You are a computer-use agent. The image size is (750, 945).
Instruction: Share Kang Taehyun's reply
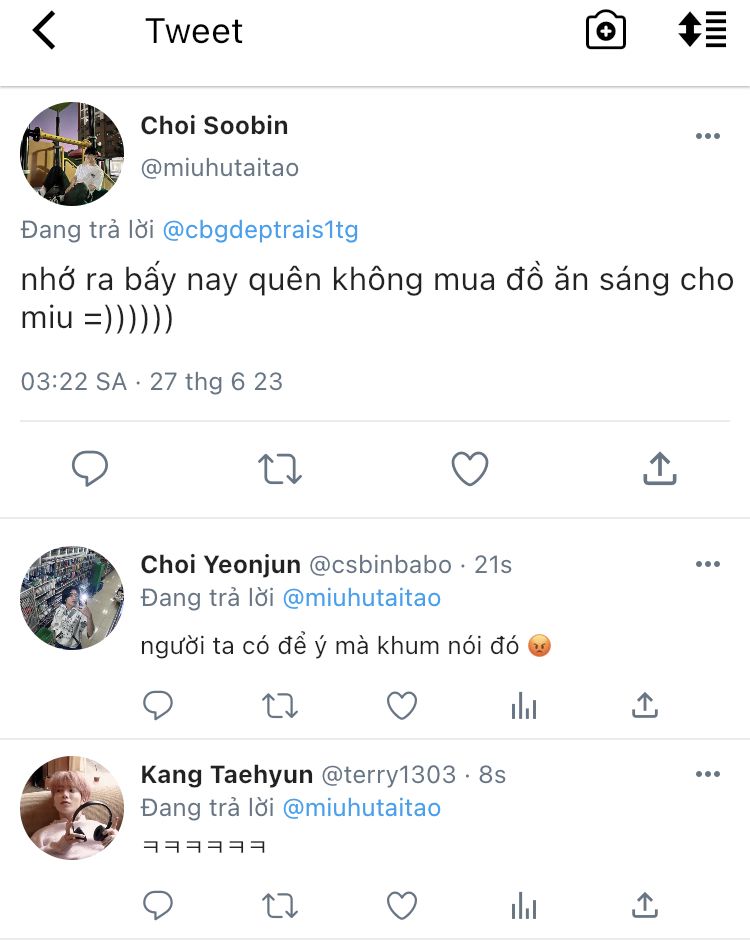click(645, 907)
